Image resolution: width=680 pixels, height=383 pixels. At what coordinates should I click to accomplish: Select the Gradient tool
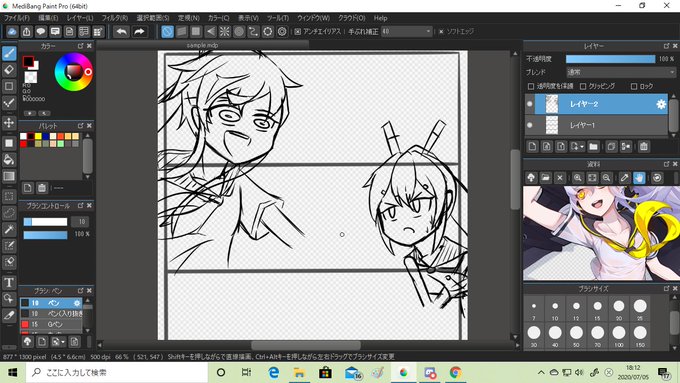coord(9,176)
